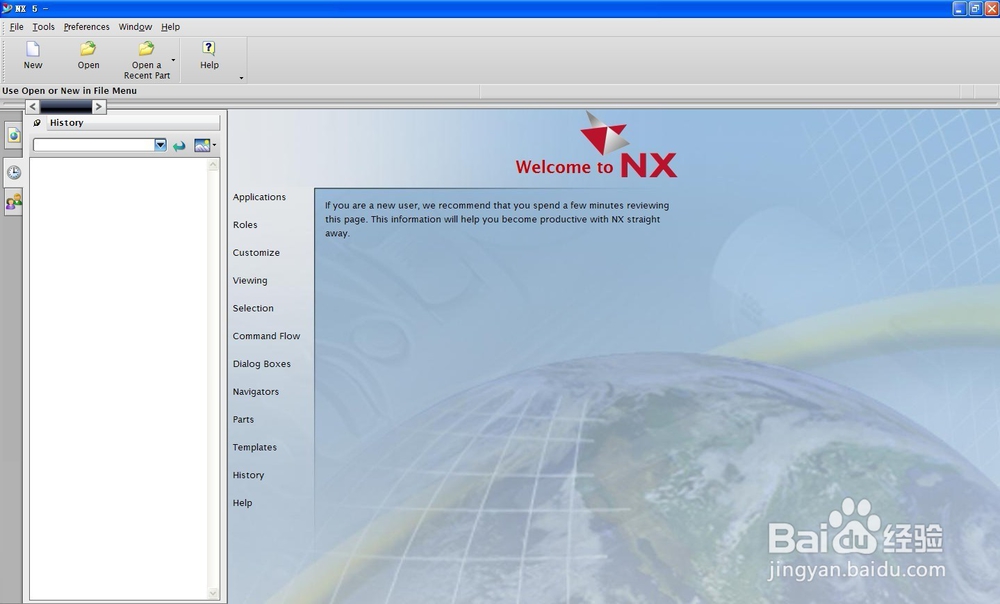Open the Command Flow welcome topic
The width and height of the screenshot is (1000, 604).
click(266, 336)
